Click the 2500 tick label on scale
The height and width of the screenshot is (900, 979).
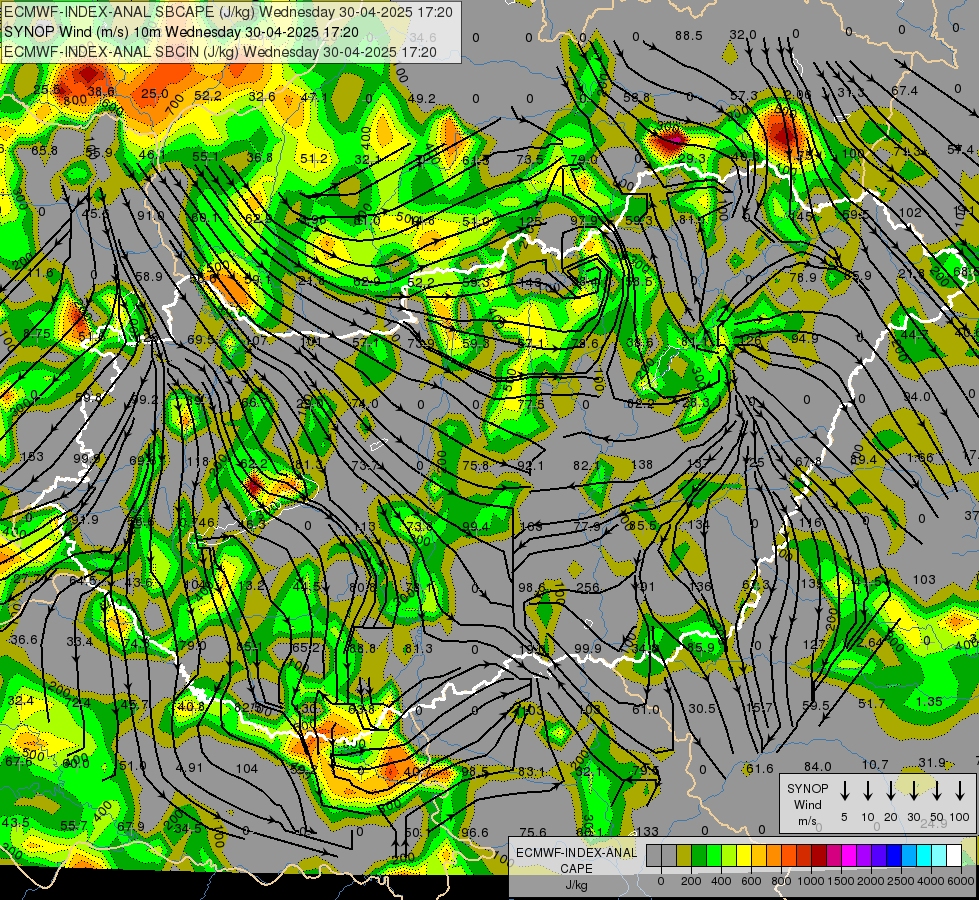(901, 881)
